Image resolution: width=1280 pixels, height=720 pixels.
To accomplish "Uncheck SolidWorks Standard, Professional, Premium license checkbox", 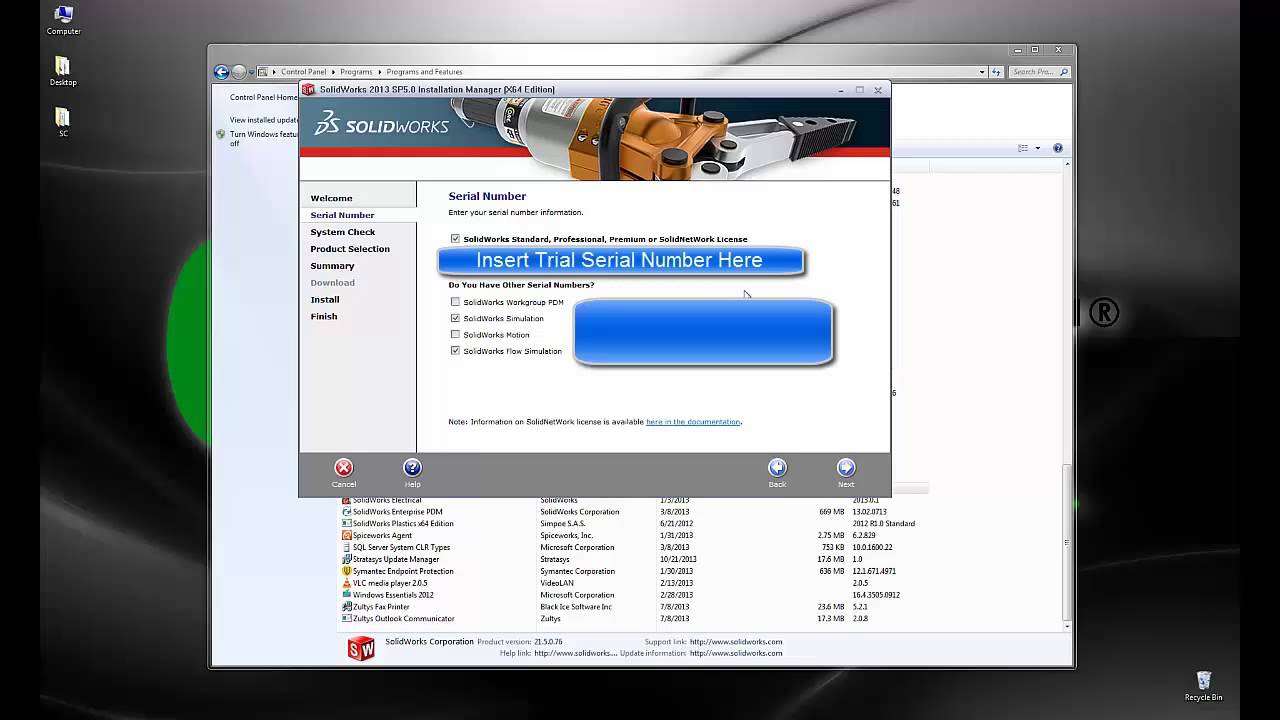I will coord(455,239).
